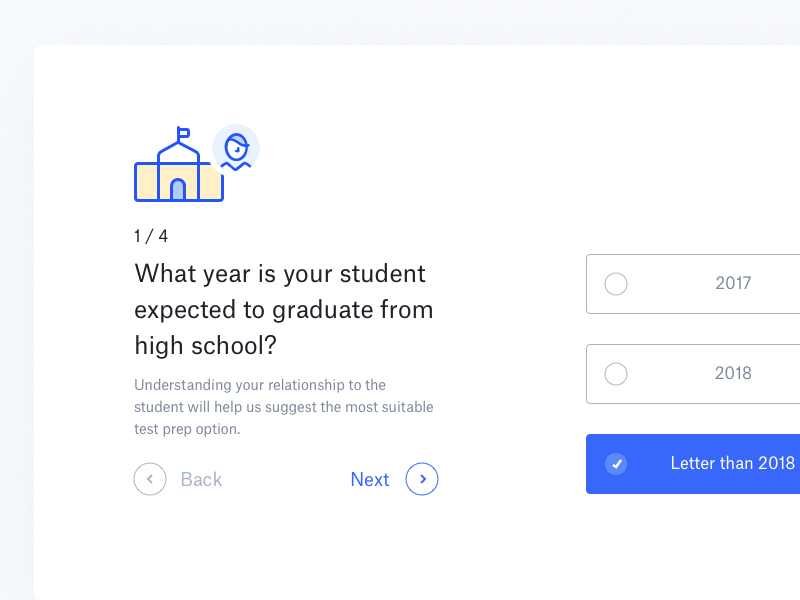Image resolution: width=800 pixels, height=600 pixels.
Task: Click the white checkmark in the blue option
Action: click(616, 464)
